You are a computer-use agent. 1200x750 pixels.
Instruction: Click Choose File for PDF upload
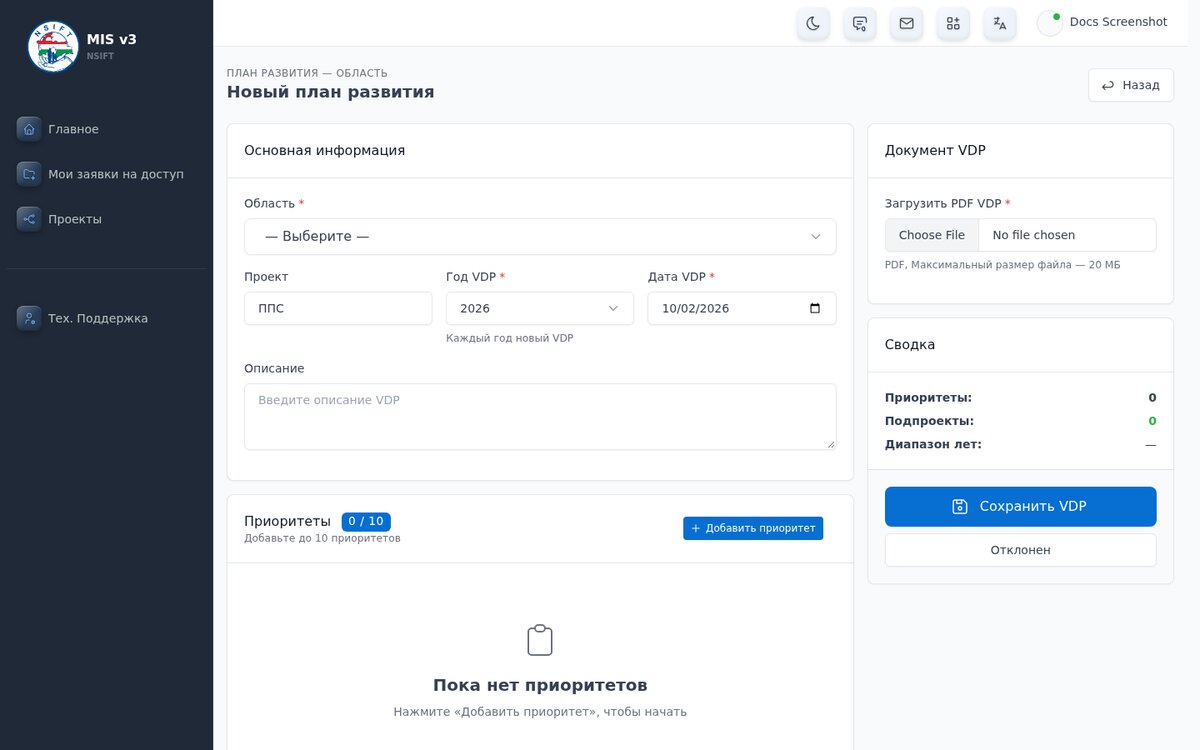[x=932, y=235]
